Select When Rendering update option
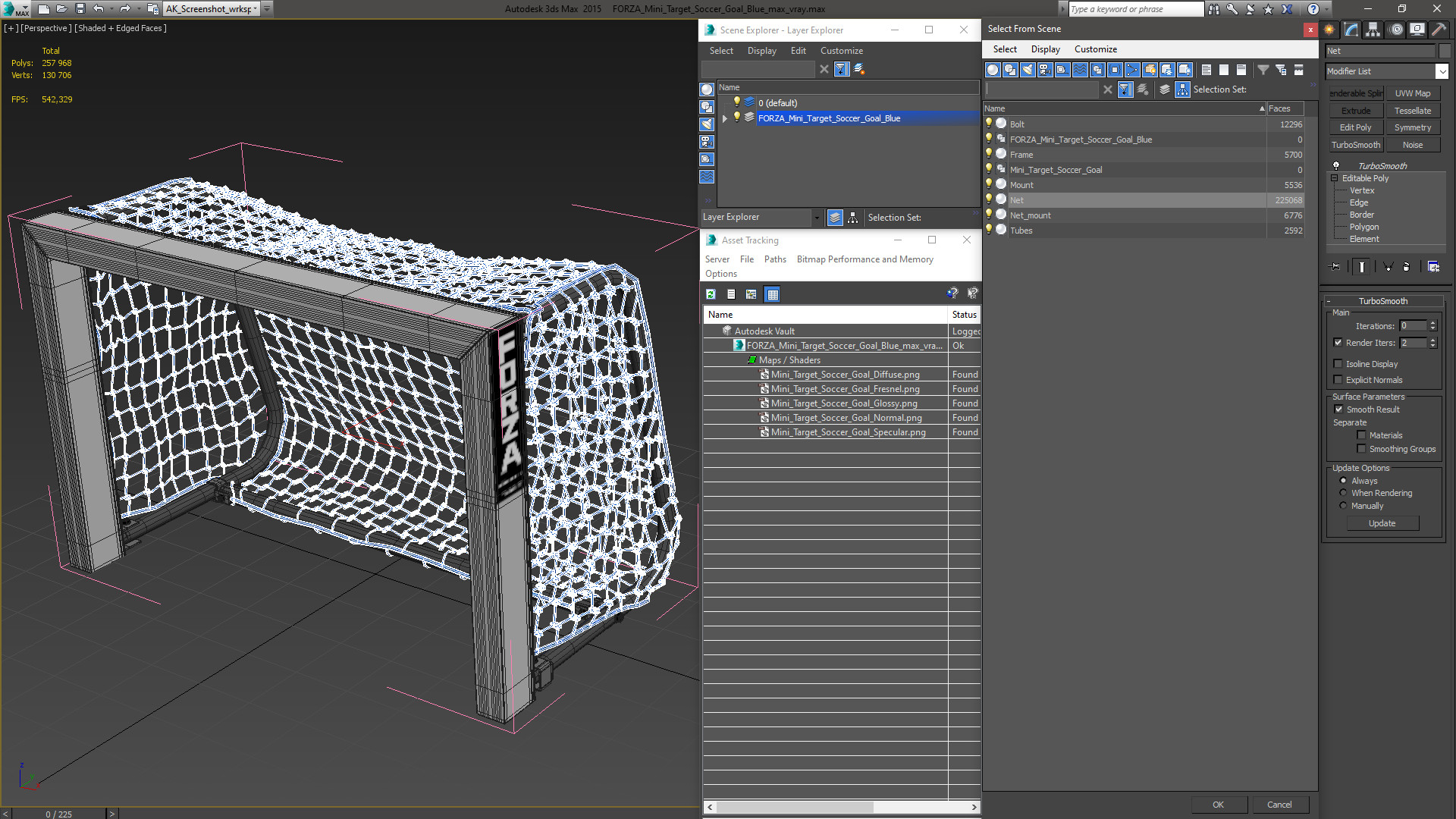Viewport: 1456px width, 819px height. pyautogui.click(x=1343, y=493)
